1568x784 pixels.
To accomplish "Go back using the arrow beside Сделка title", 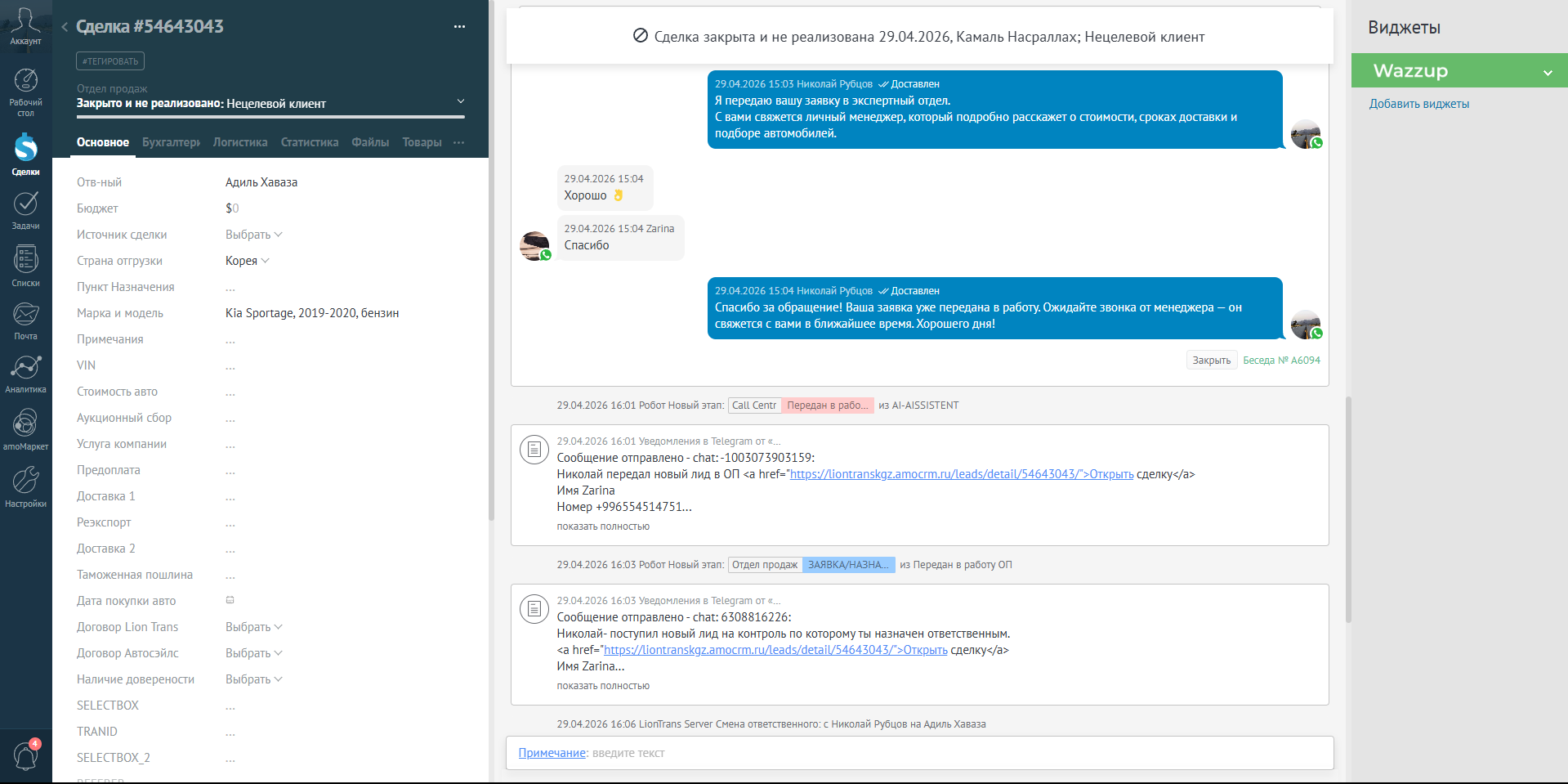I will click(65, 27).
